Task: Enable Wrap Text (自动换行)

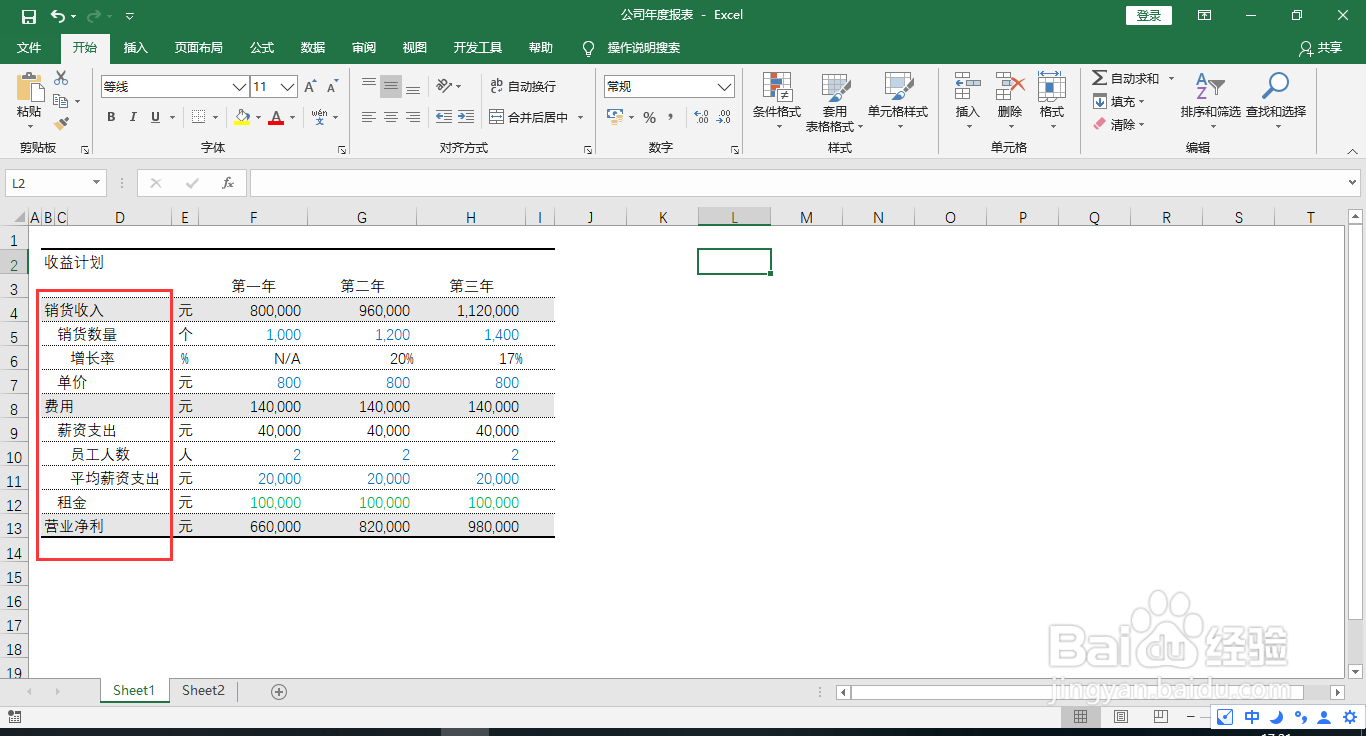Action: (524, 86)
